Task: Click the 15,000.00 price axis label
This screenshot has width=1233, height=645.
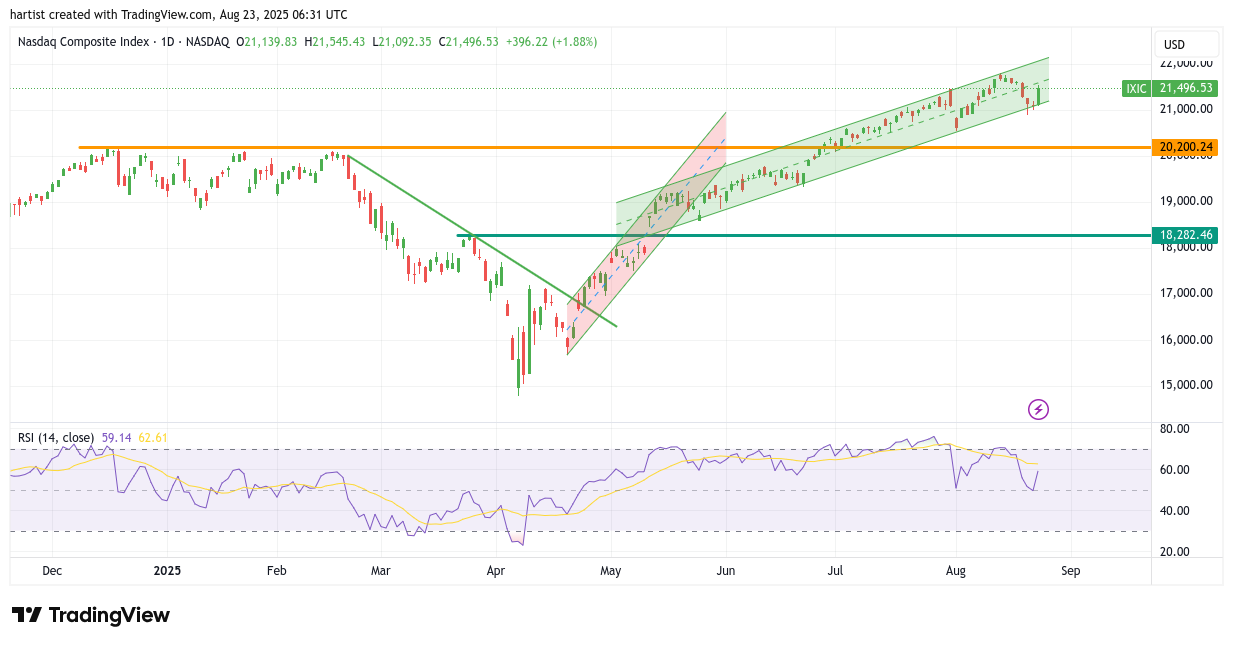Action: [x=1186, y=385]
